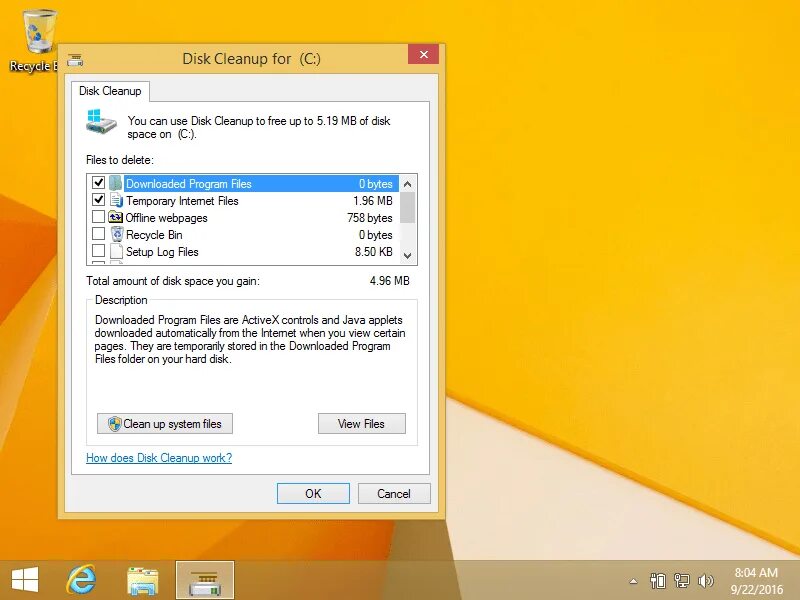Enable Recycle Bin cleanup

point(98,234)
